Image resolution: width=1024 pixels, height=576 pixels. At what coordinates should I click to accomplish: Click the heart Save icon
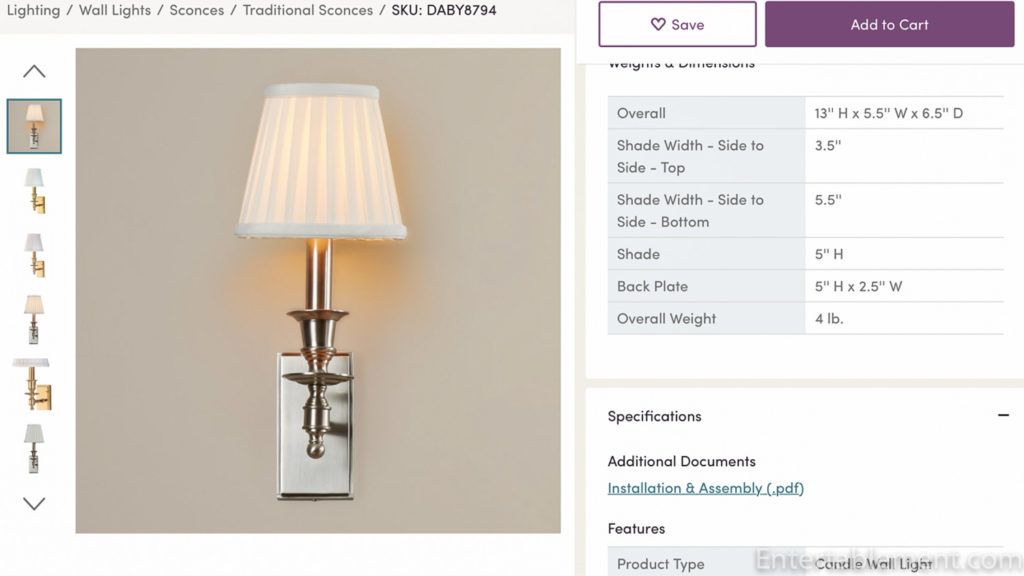[x=658, y=24]
